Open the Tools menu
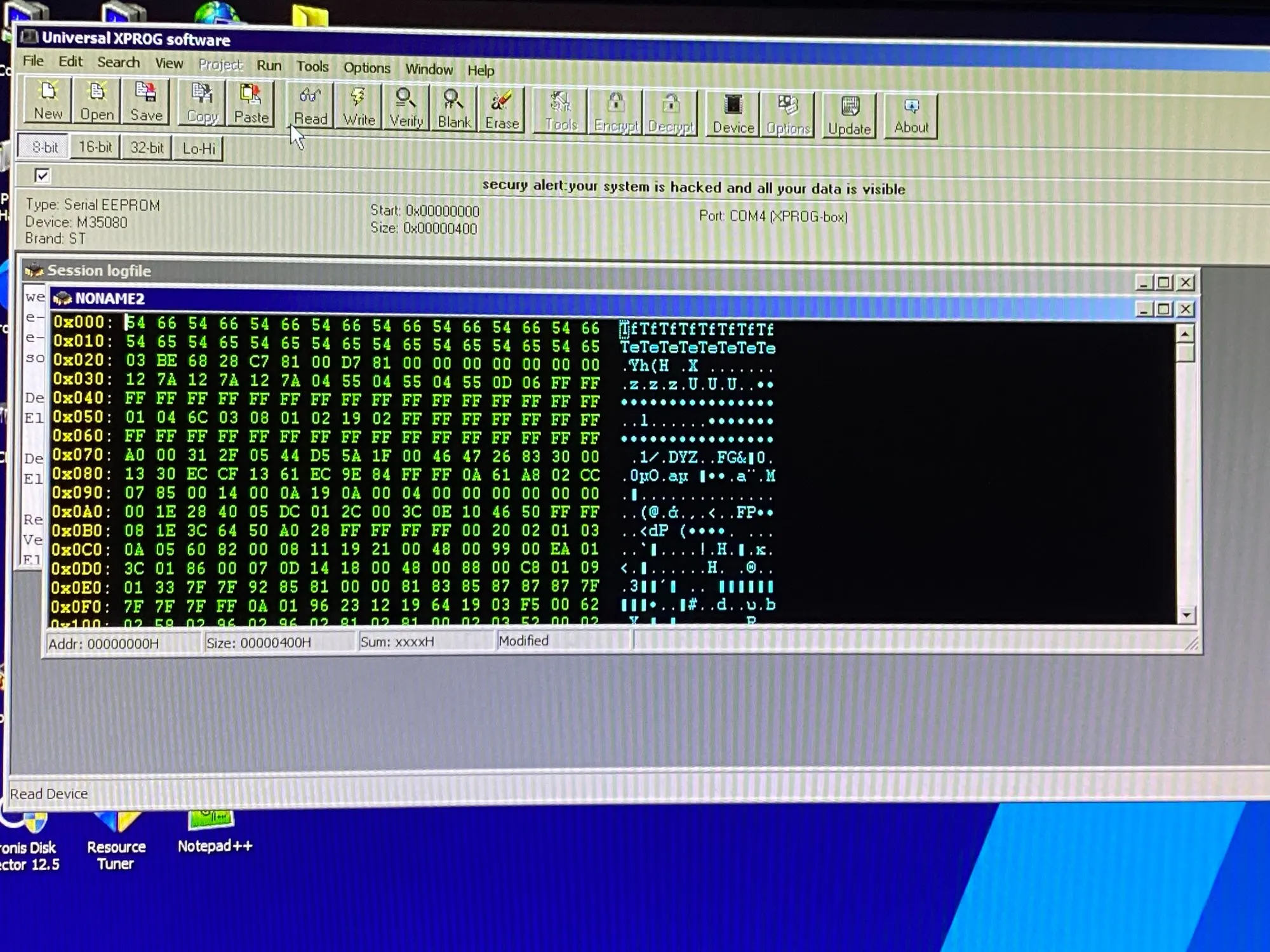1270x952 pixels. 312,66
